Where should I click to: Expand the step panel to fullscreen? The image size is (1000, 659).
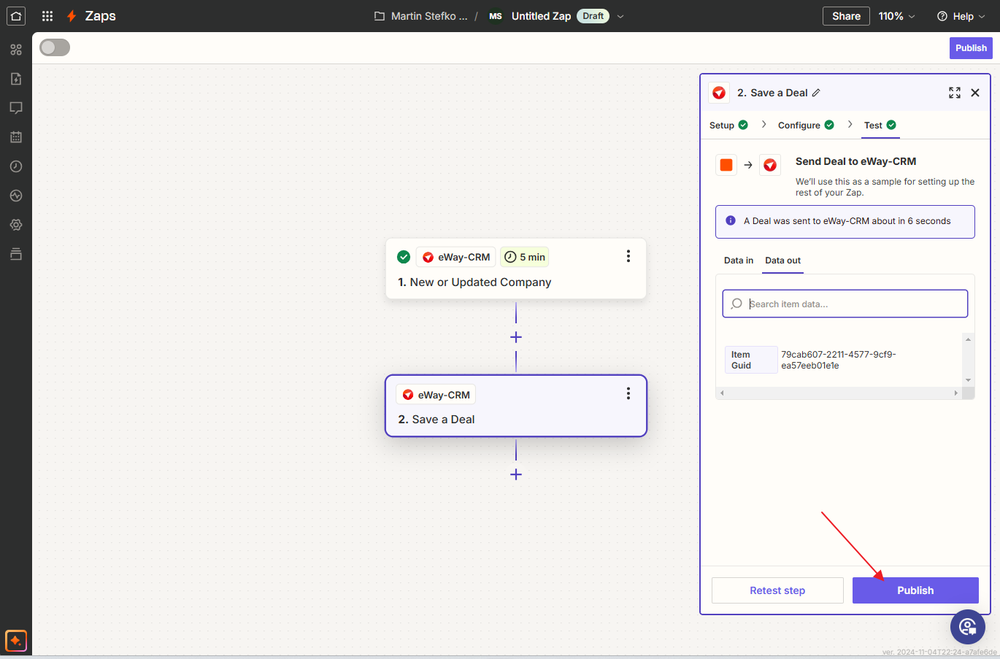pos(955,93)
